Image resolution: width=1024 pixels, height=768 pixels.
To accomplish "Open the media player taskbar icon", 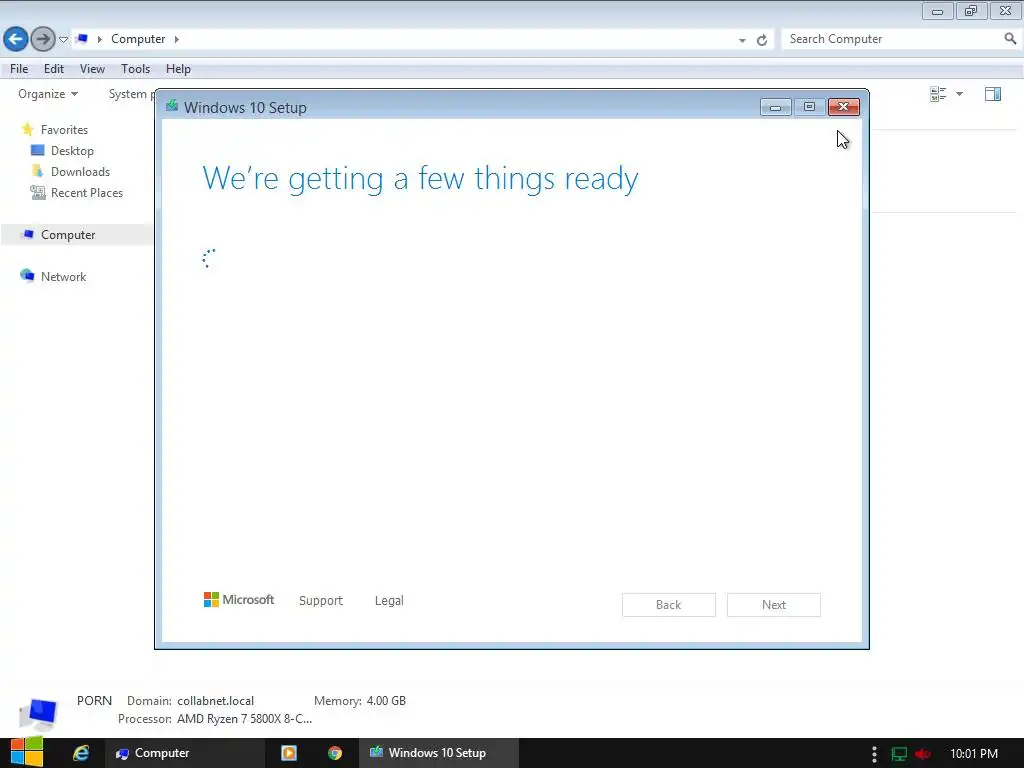I will [x=289, y=753].
